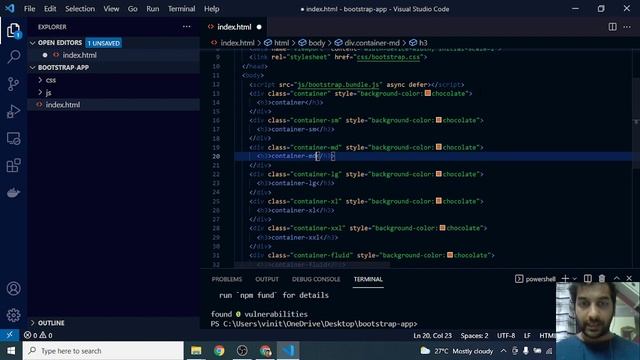
Task: Collapse the BOOTSTRAP-APP folder section
Action: click(33, 68)
